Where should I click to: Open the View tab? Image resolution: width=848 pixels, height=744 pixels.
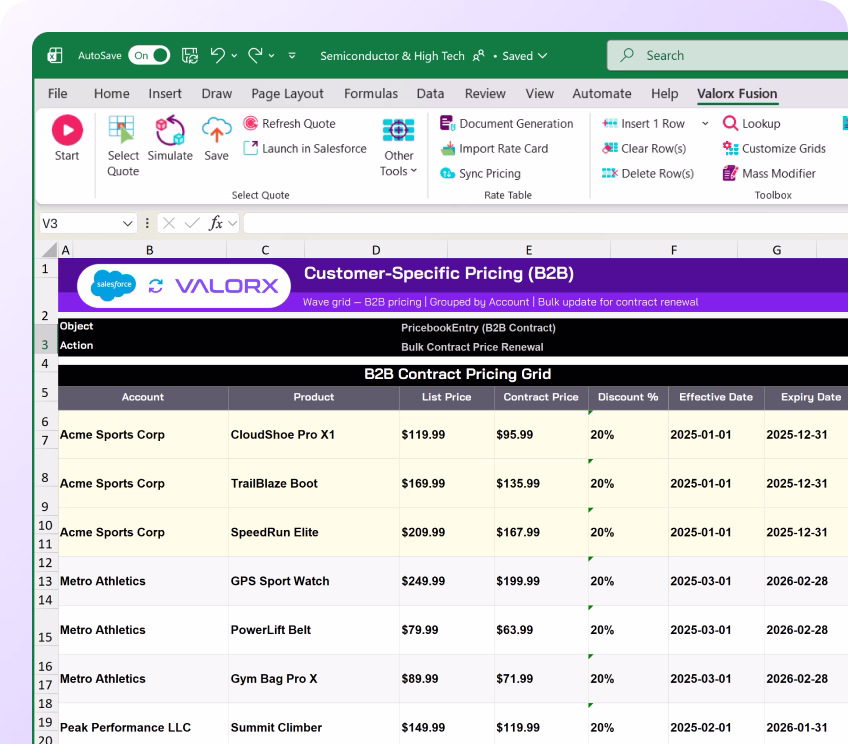(x=540, y=94)
